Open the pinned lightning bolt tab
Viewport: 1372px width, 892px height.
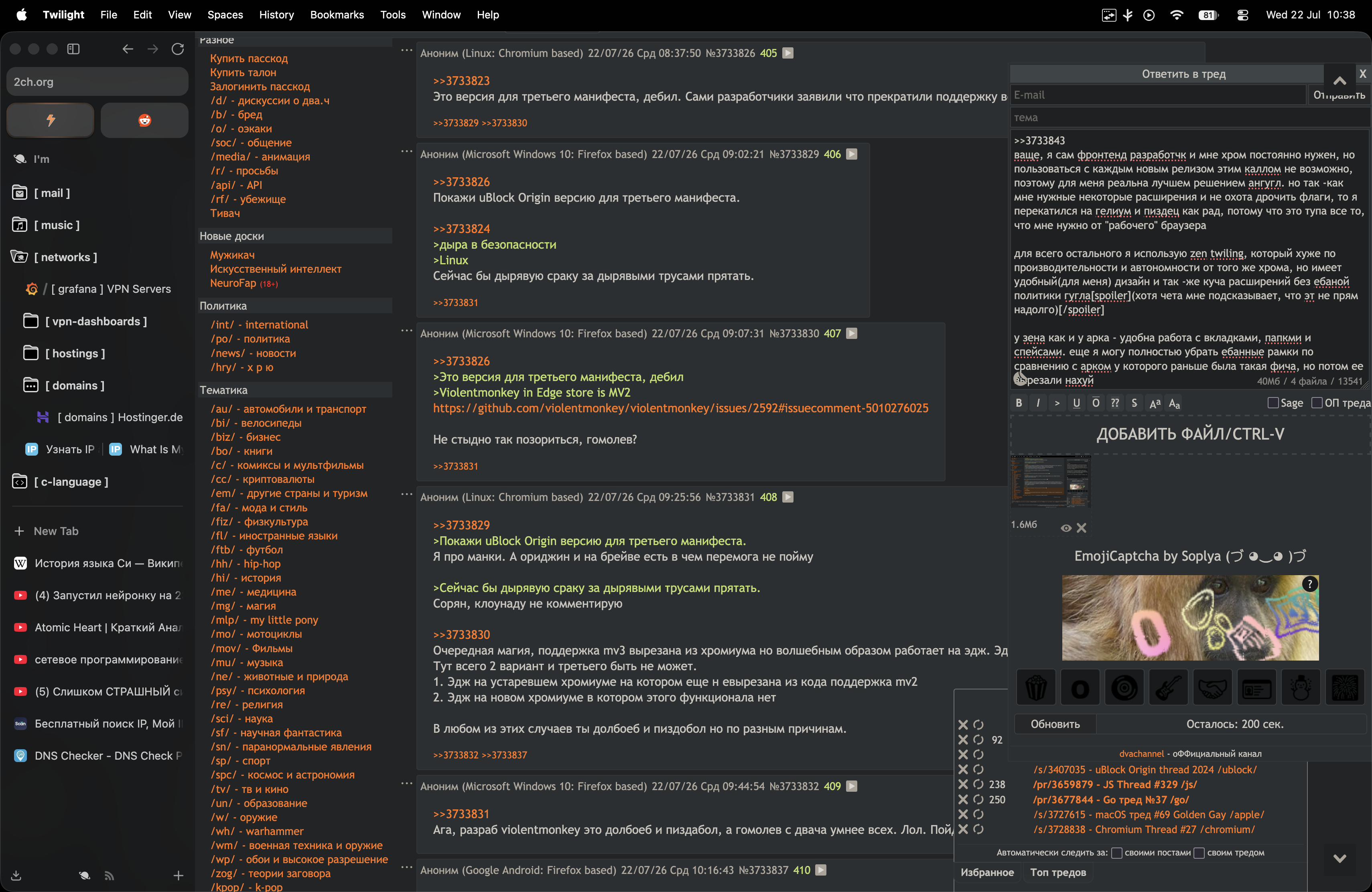tap(51, 120)
